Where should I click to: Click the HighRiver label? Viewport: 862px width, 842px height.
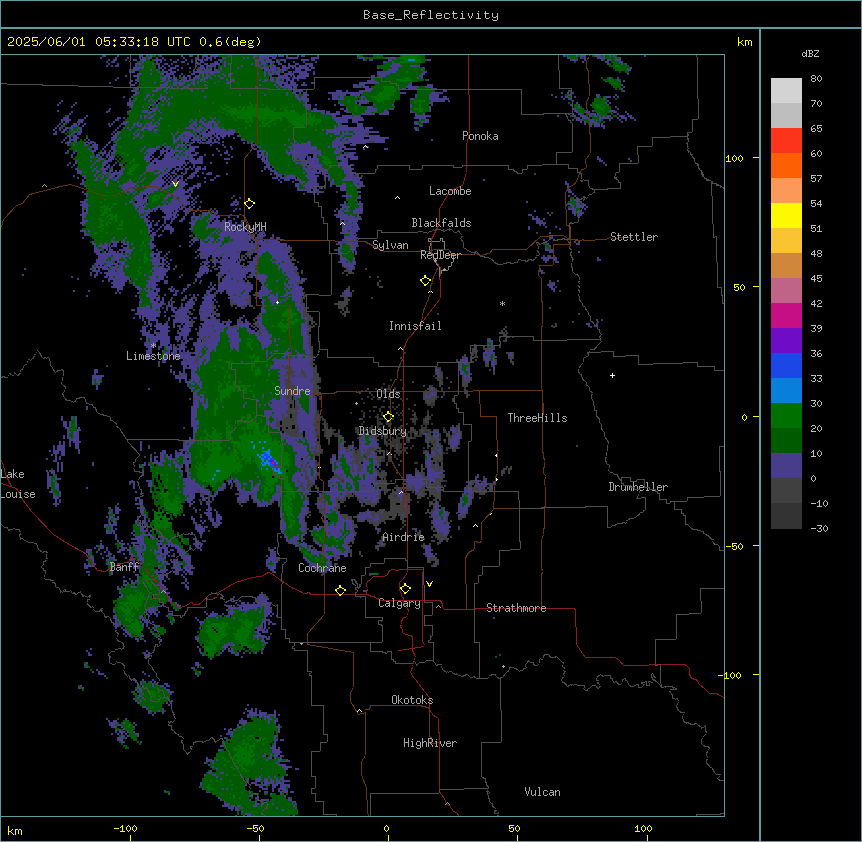430,743
